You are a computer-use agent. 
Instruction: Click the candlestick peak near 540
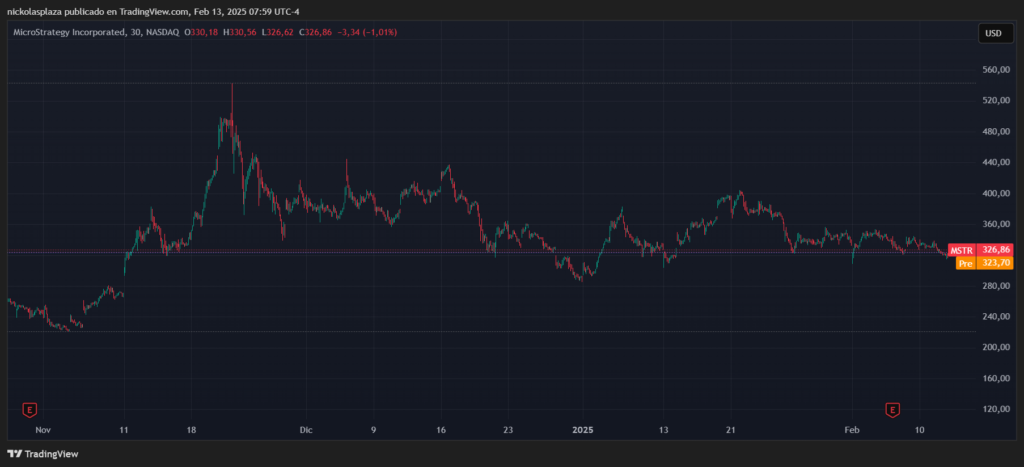tap(232, 88)
